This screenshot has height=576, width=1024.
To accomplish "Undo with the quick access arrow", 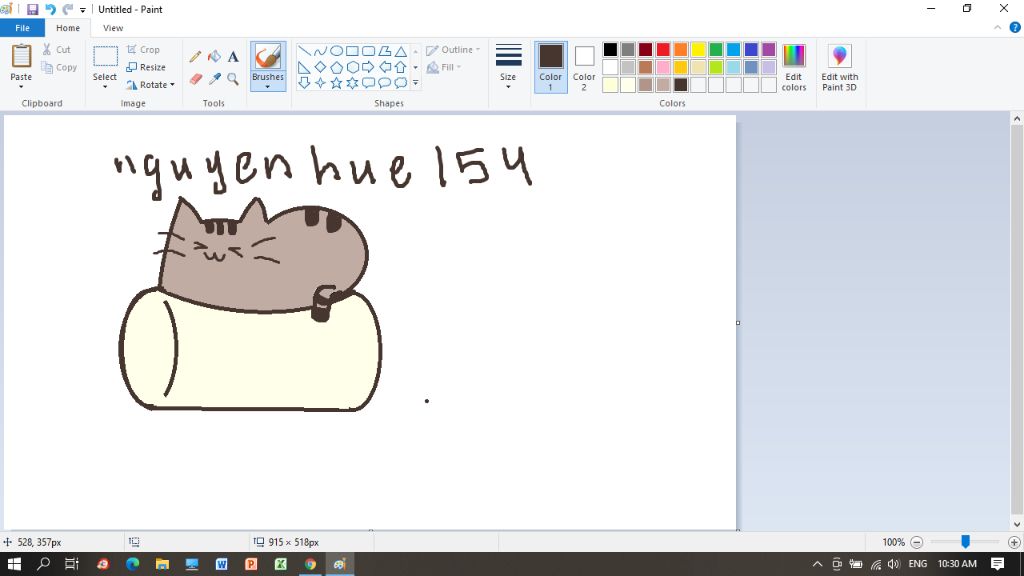I will tap(50, 9).
